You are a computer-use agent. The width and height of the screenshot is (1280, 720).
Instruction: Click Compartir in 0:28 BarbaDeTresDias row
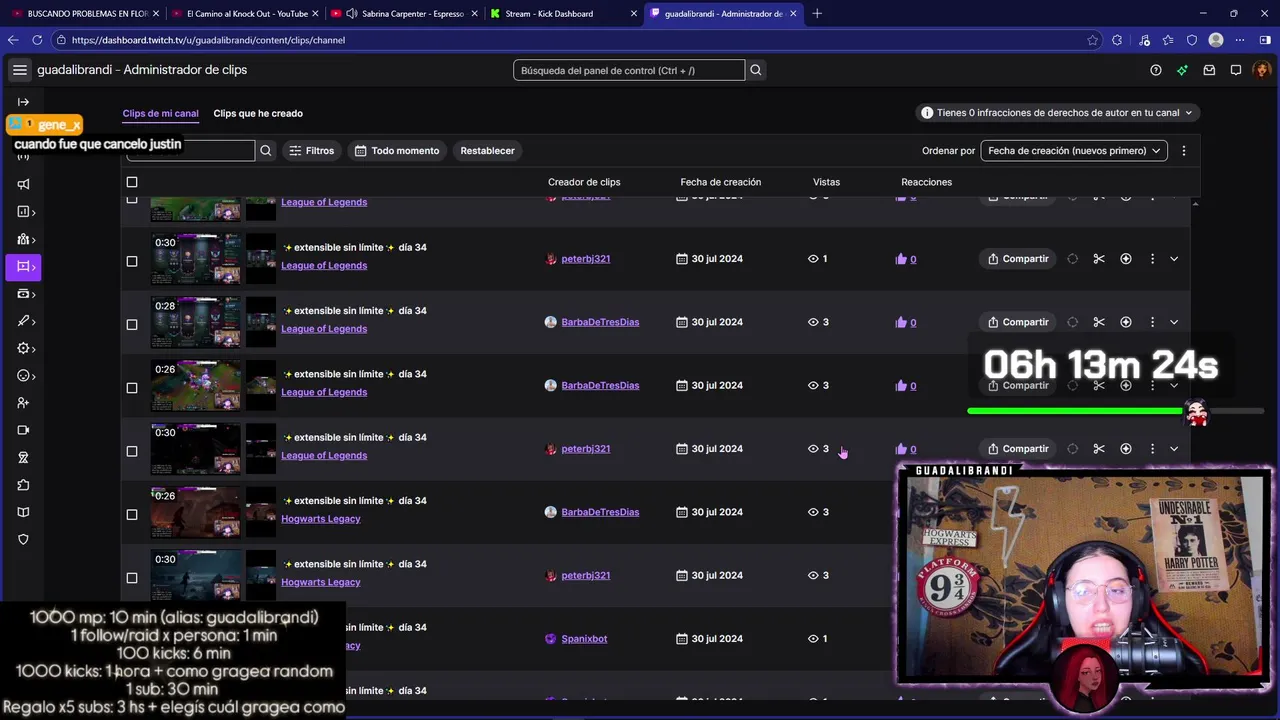pos(1018,322)
